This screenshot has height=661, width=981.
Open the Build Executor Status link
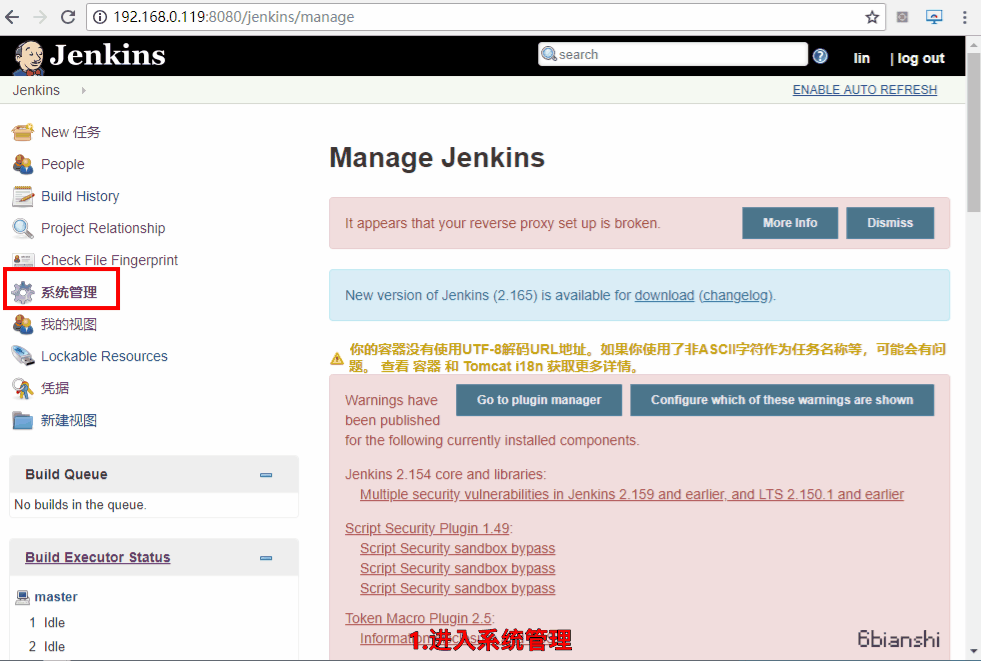pos(98,557)
